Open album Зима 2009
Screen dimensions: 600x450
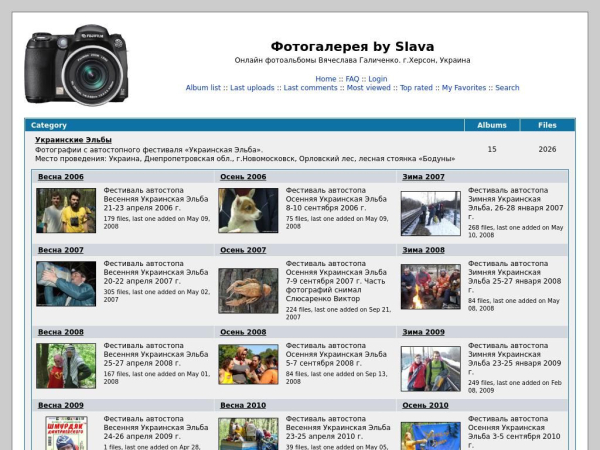pyautogui.click(x=423, y=332)
